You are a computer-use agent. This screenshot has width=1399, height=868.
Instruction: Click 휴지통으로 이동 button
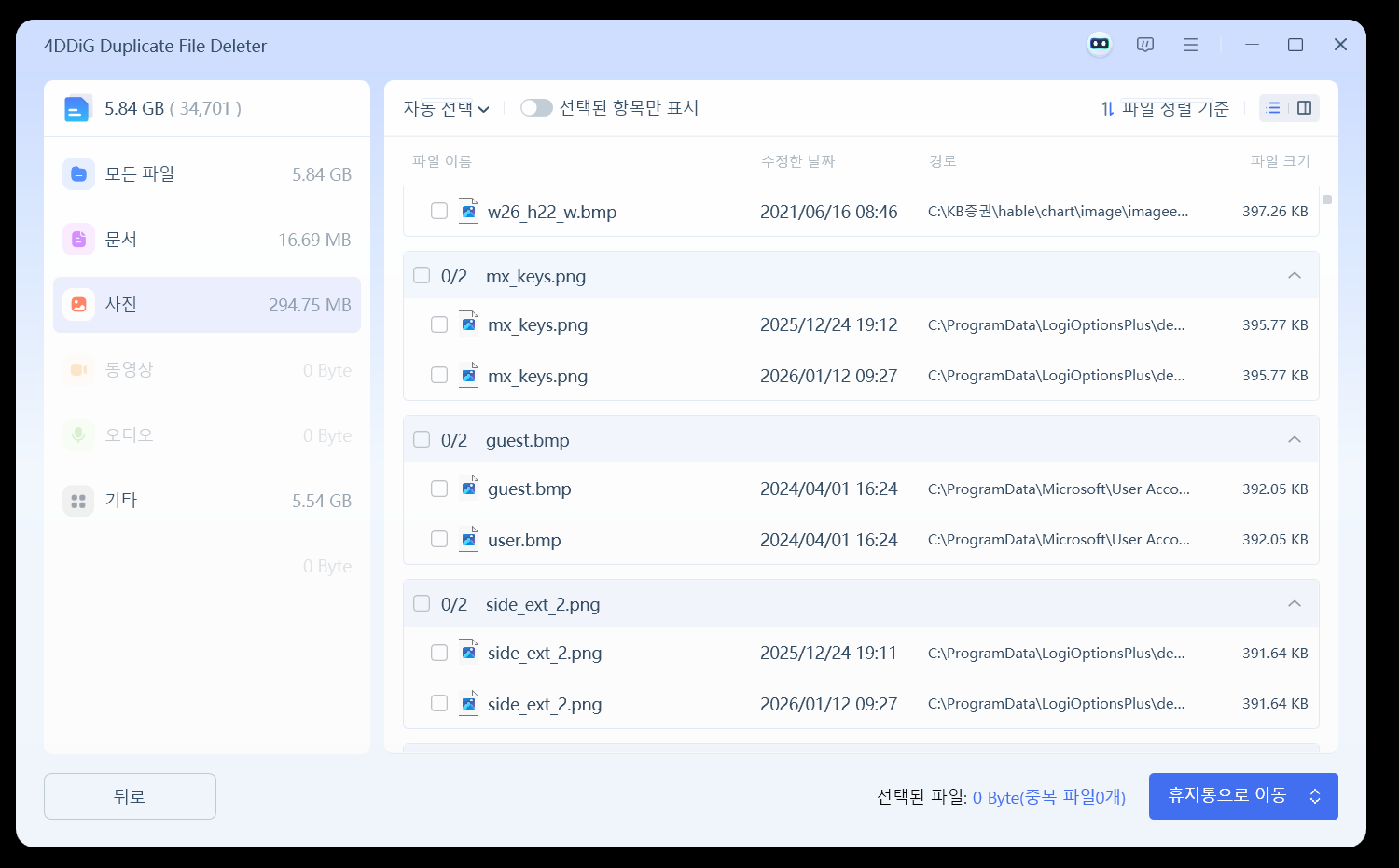(1227, 795)
